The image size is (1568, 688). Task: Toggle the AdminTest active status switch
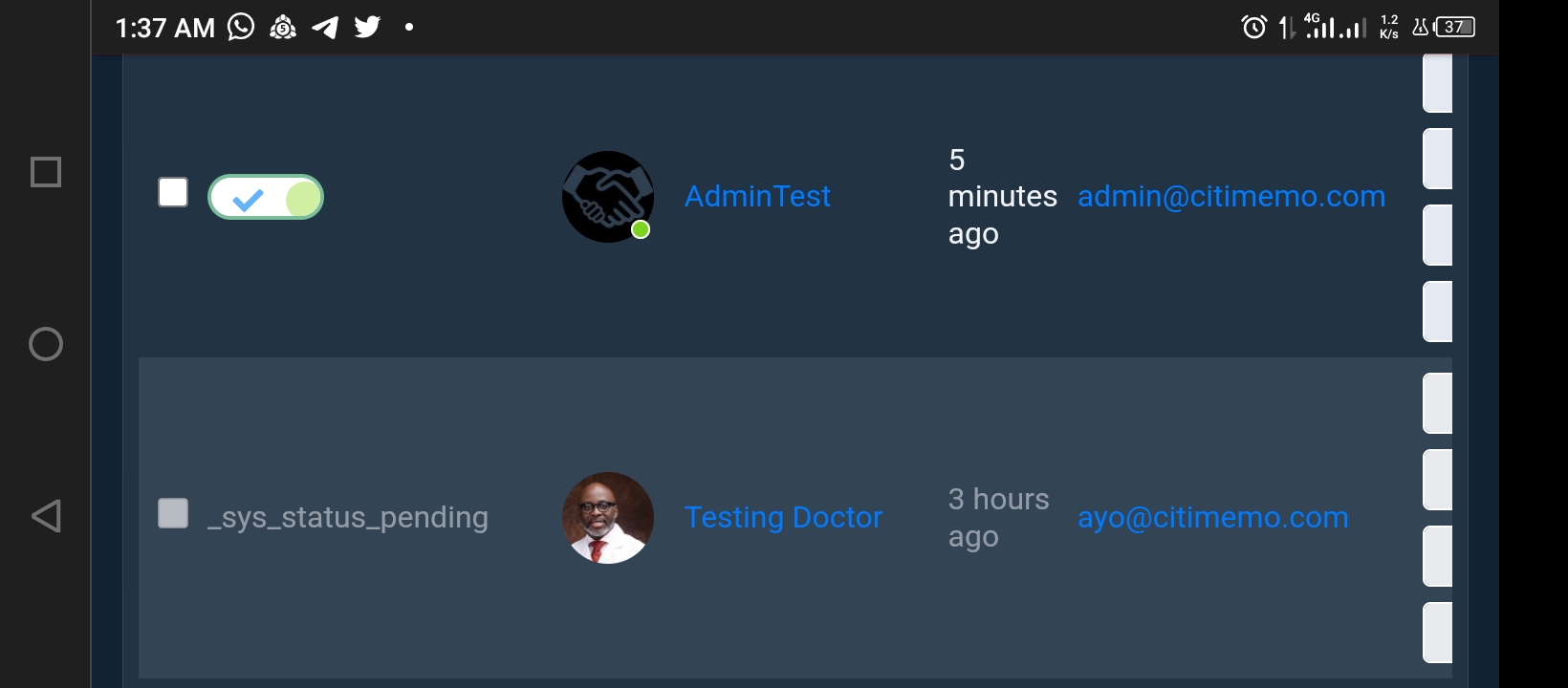click(x=266, y=198)
